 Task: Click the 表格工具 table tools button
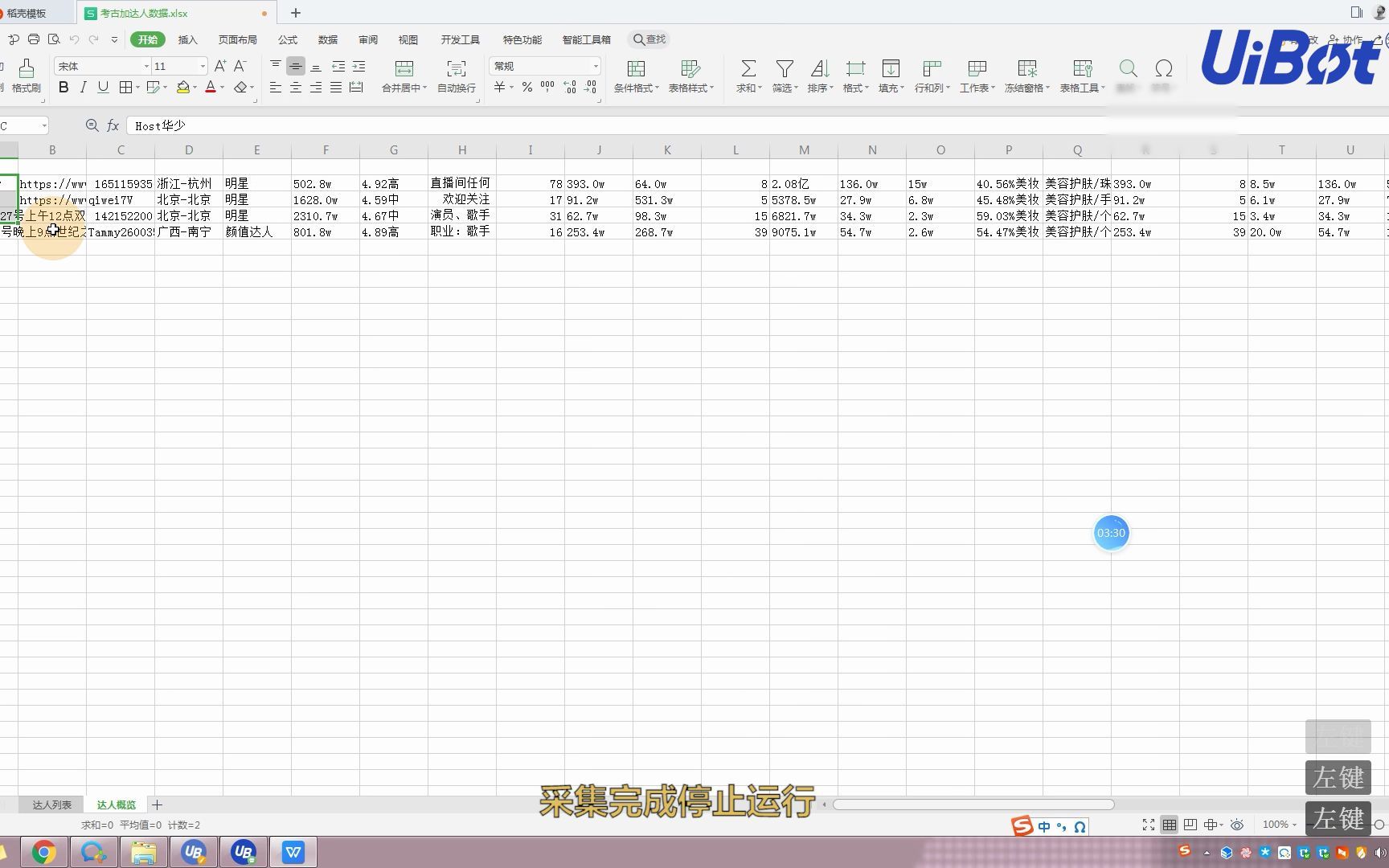pyautogui.click(x=1082, y=76)
